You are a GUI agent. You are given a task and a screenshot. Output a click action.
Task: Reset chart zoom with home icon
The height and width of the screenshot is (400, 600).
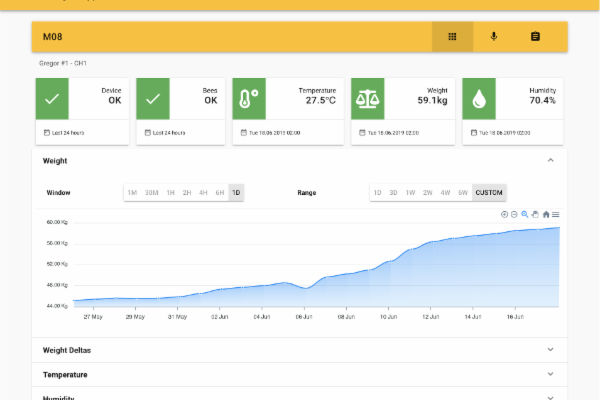click(x=546, y=214)
